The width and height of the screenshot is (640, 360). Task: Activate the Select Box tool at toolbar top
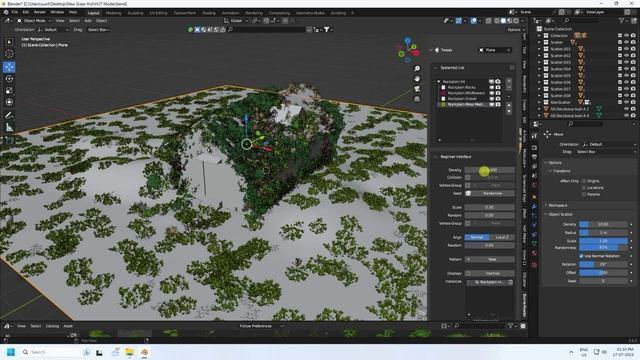9,42
